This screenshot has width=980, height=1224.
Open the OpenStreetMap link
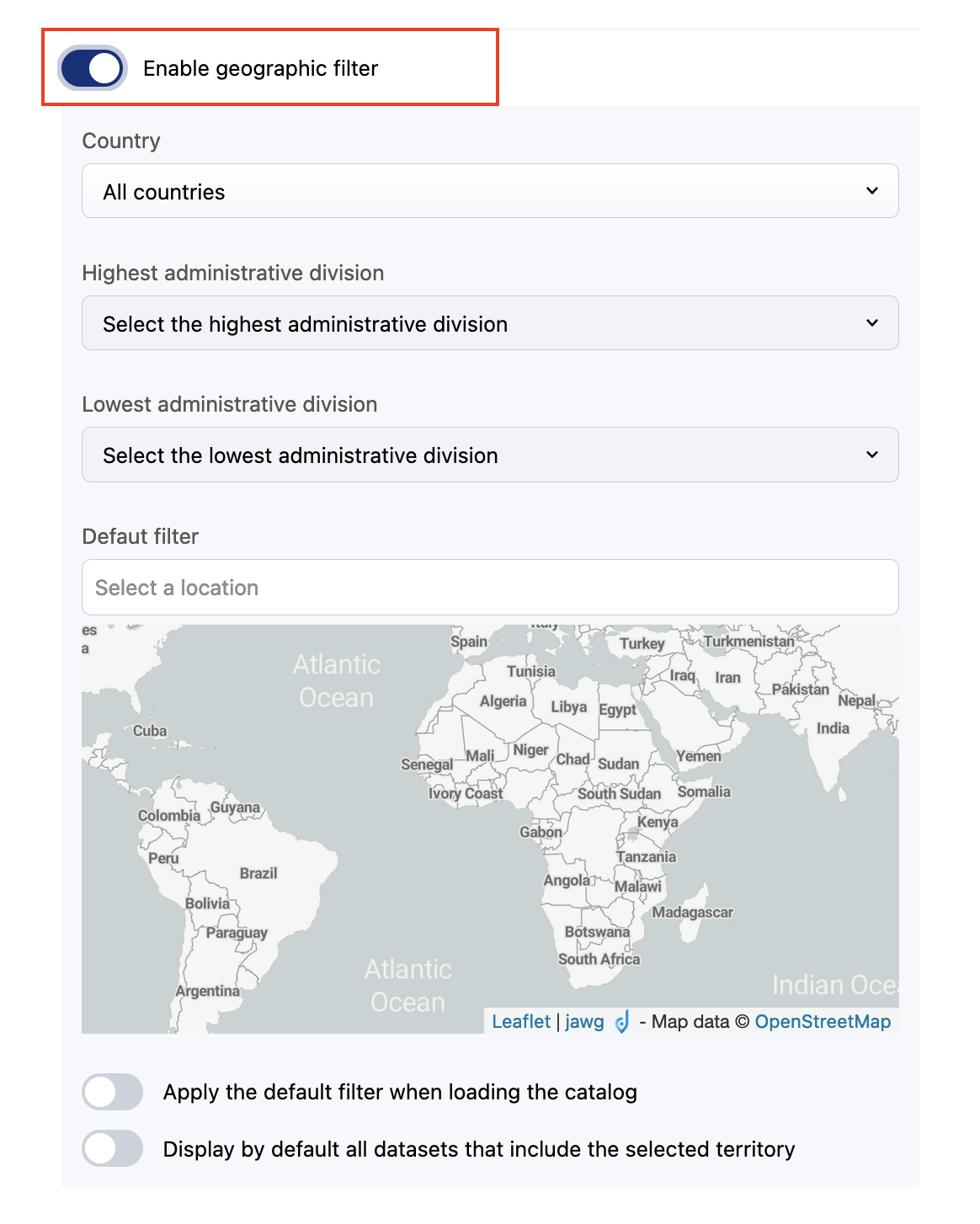coord(822,1022)
